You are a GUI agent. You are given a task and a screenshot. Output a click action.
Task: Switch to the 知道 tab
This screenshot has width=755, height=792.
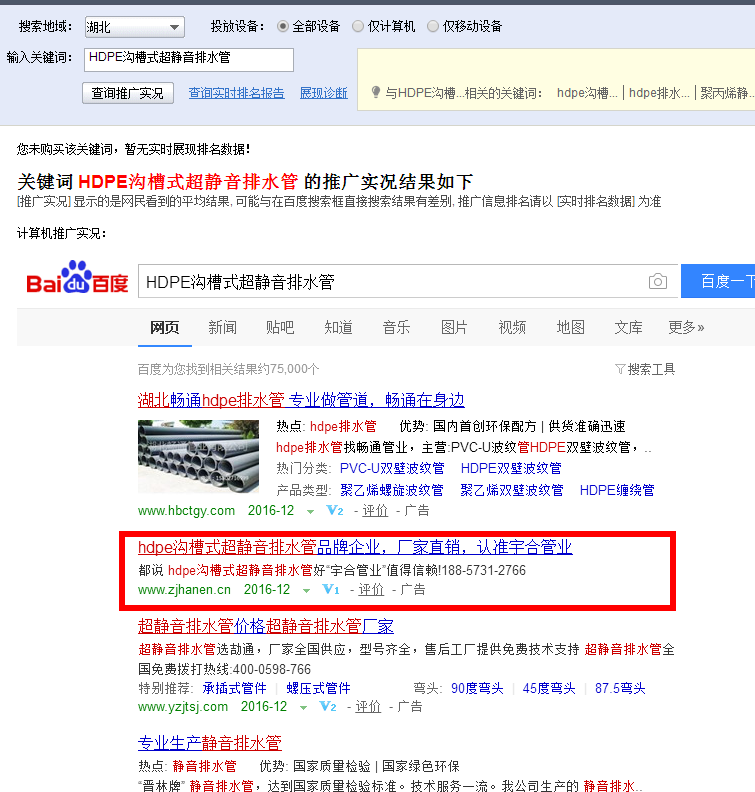coord(338,327)
